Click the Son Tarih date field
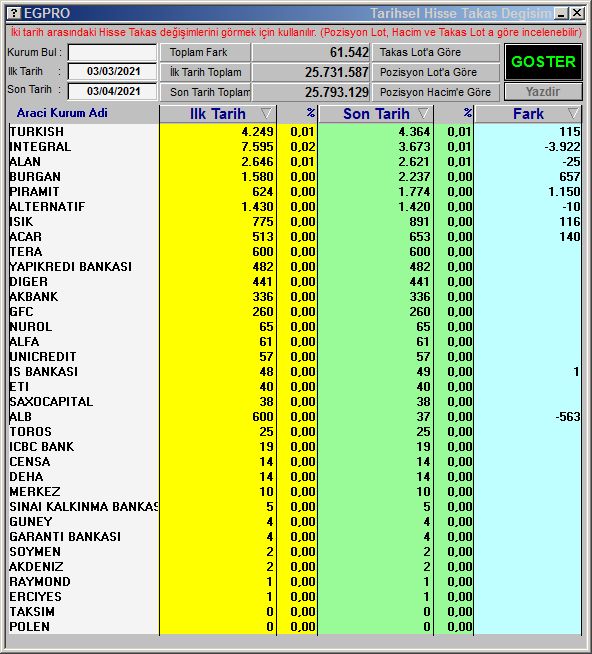592x654 pixels. [112, 91]
